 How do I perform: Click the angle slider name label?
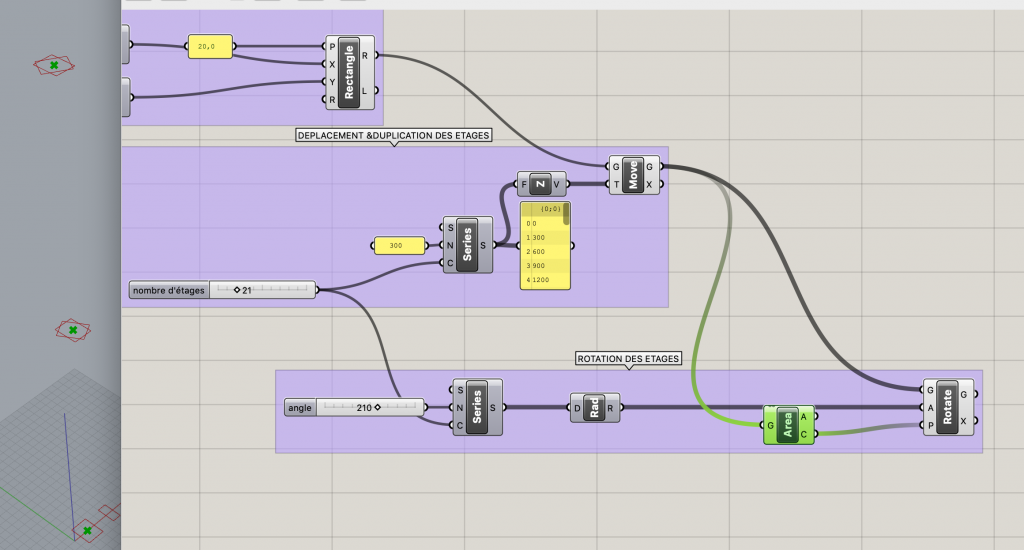[x=300, y=407]
